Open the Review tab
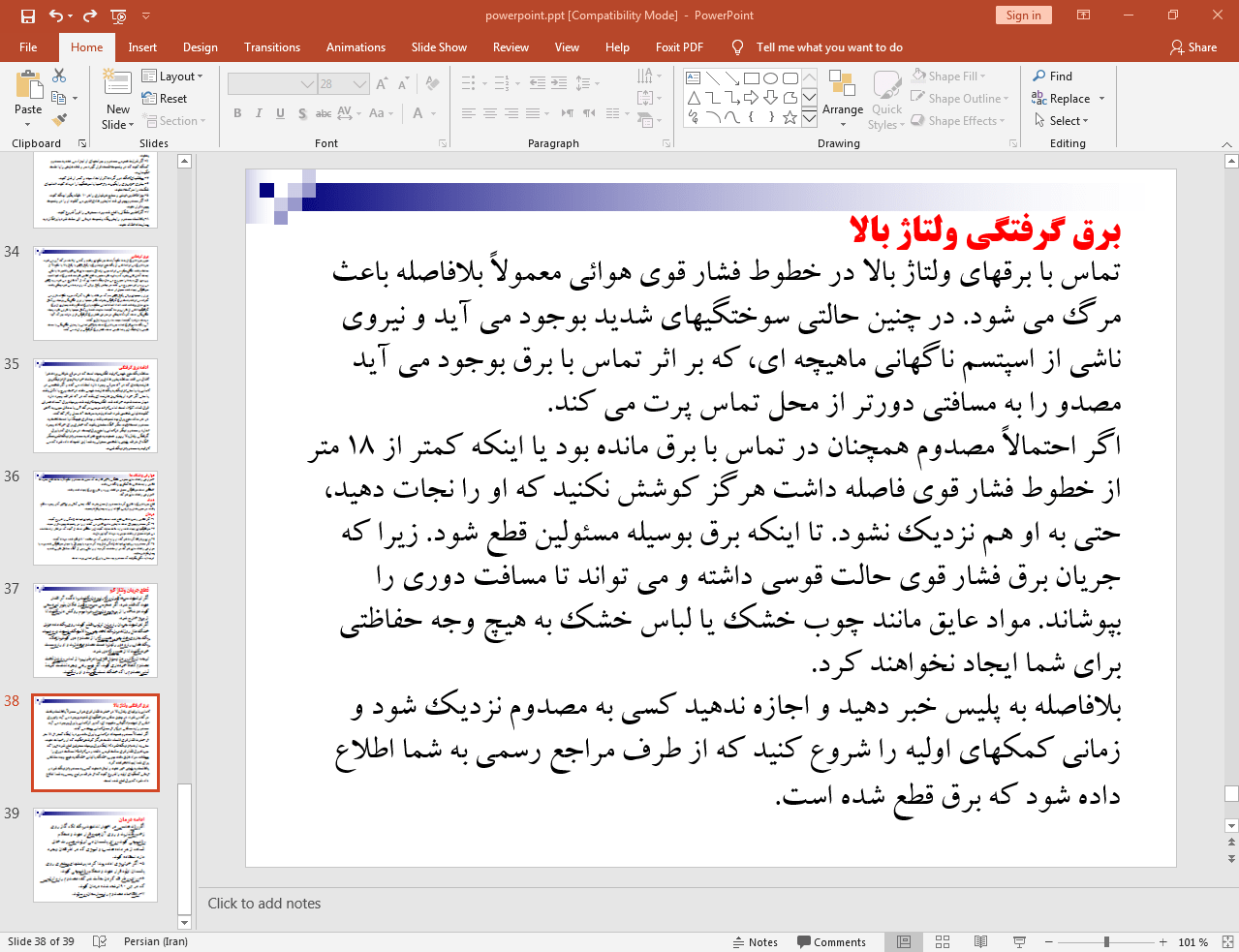The image size is (1239, 952). [511, 46]
